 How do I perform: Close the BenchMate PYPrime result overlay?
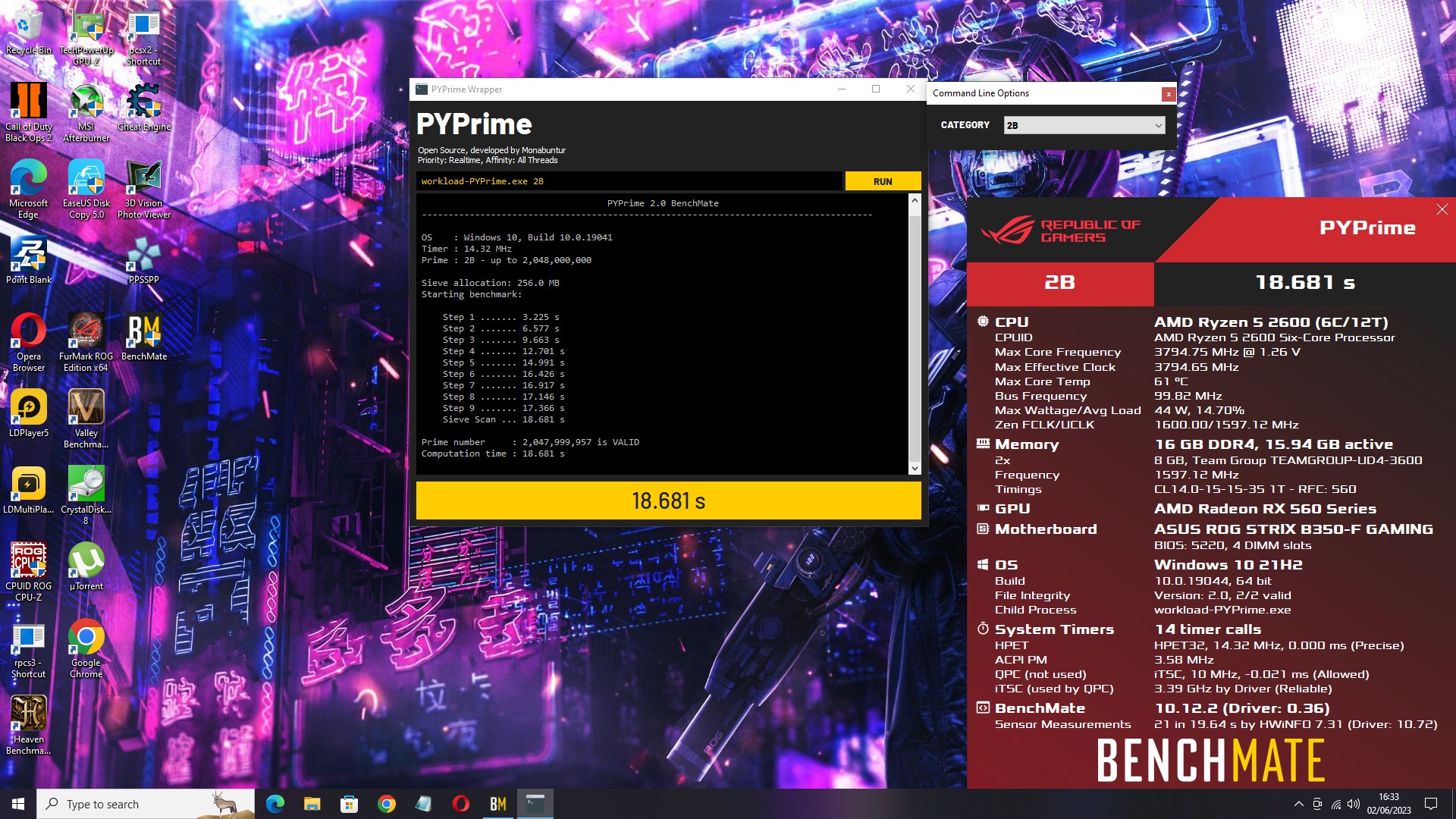(x=1442, y=209)
